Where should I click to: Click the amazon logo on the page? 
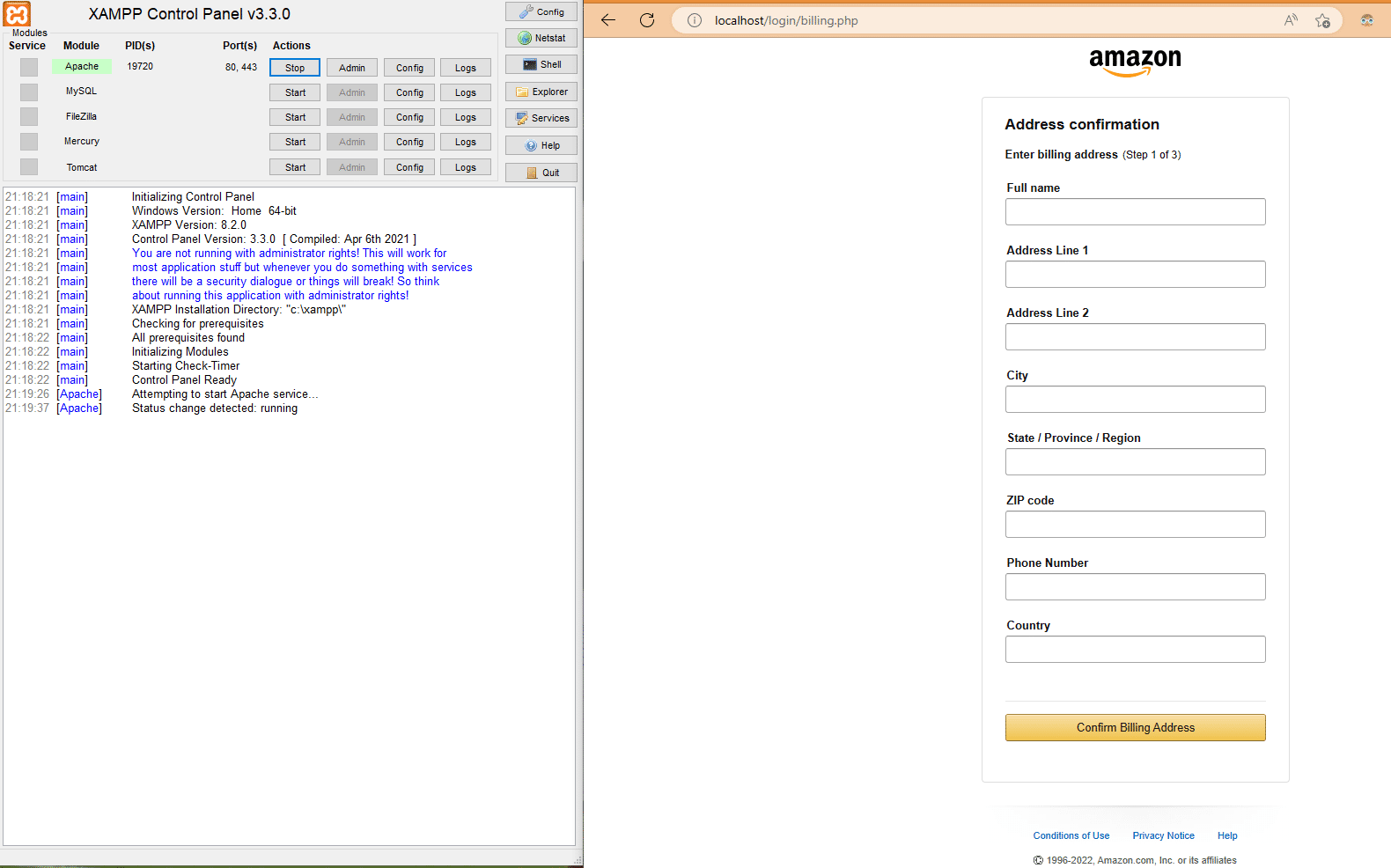(1135, 62)
